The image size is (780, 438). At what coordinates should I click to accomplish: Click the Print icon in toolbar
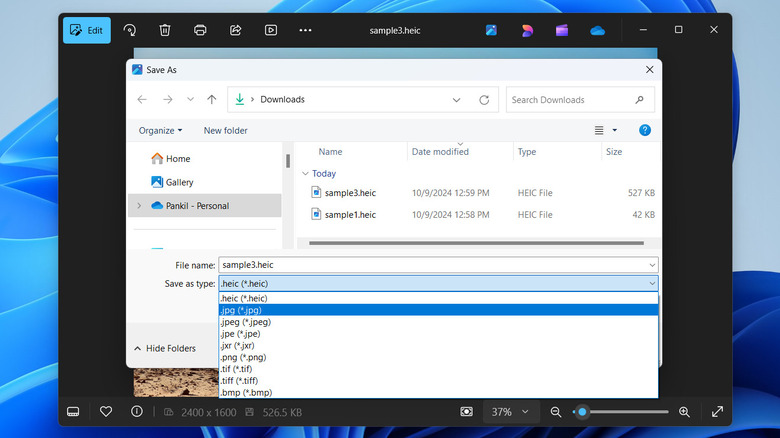pyautogui.click(x=200, y=30)
